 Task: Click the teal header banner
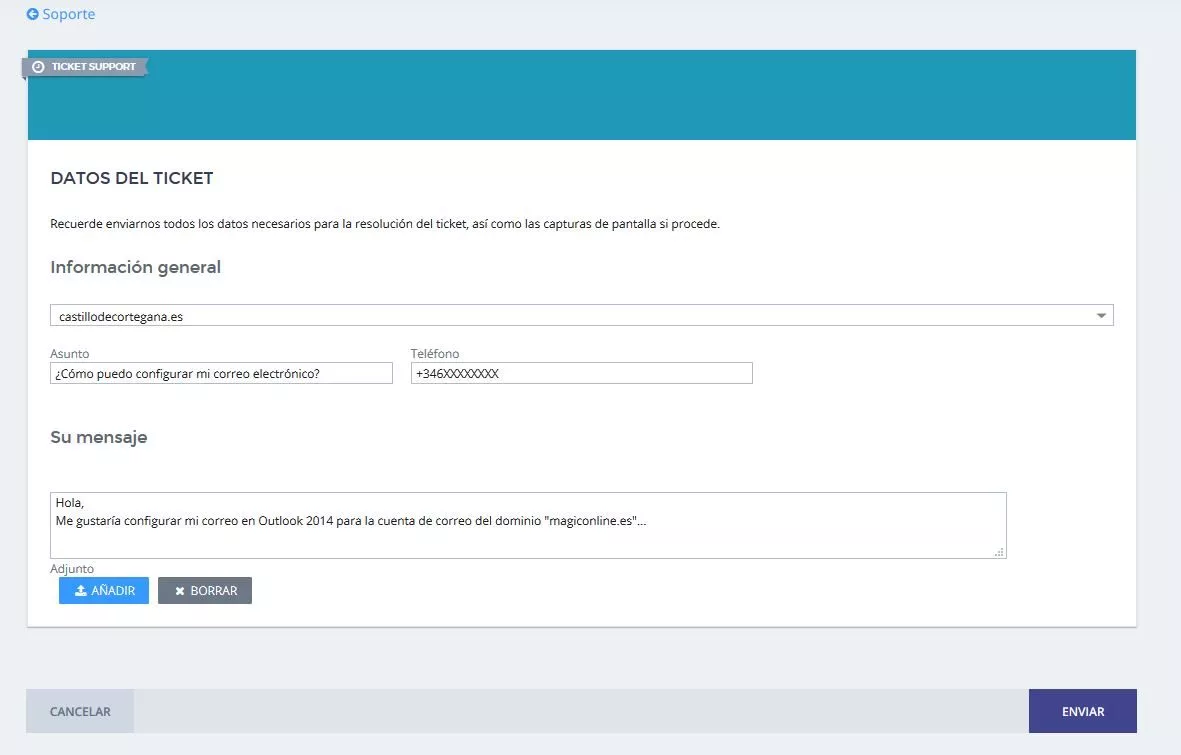tap(640, 100)
